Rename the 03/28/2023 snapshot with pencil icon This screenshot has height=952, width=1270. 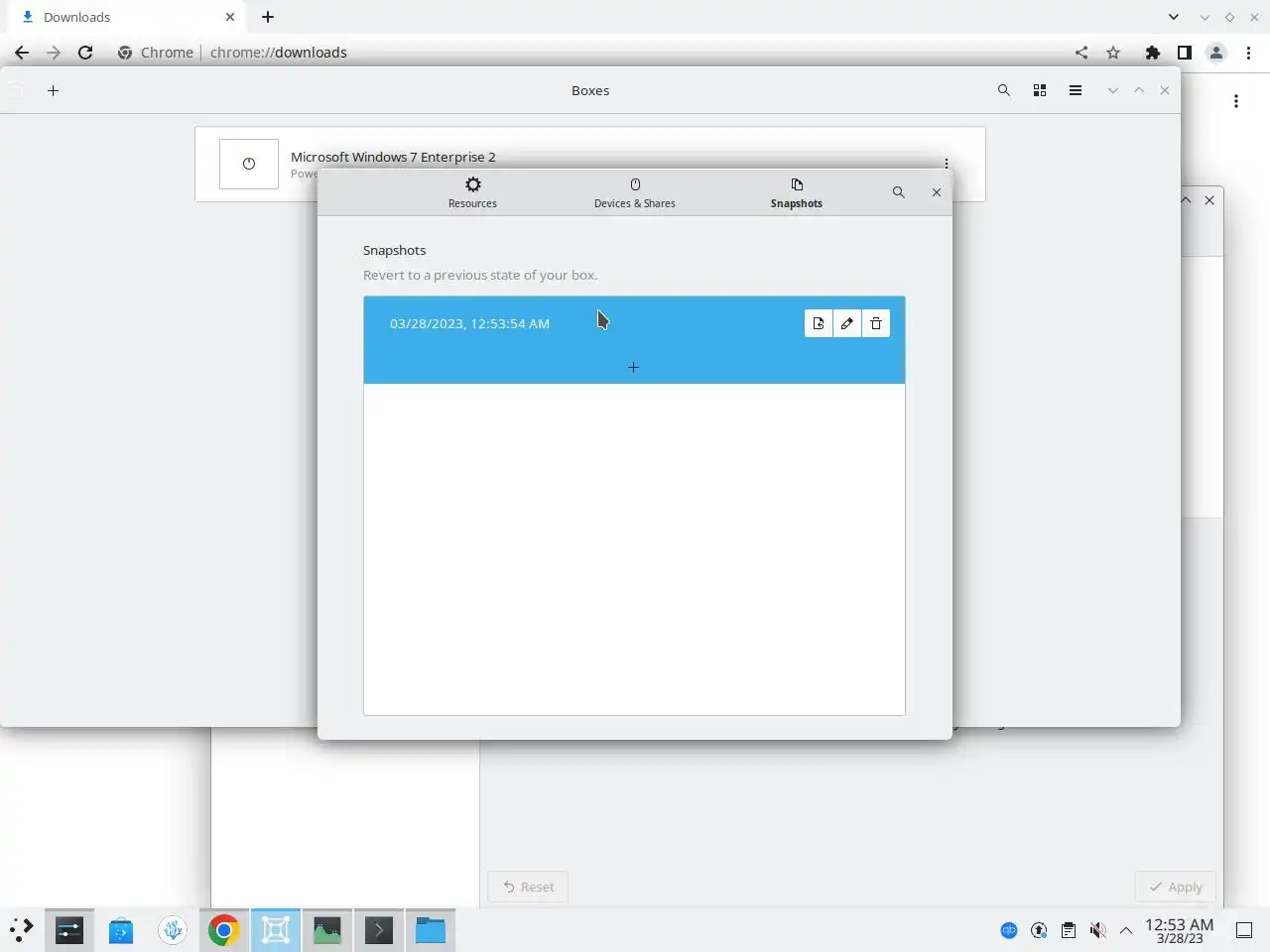(x=847, y=323)
